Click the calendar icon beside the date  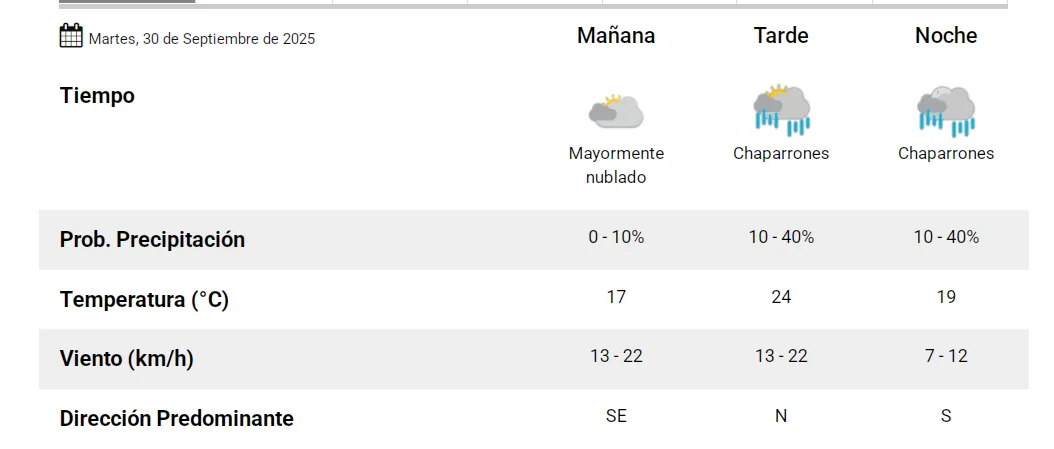[70, 37]
